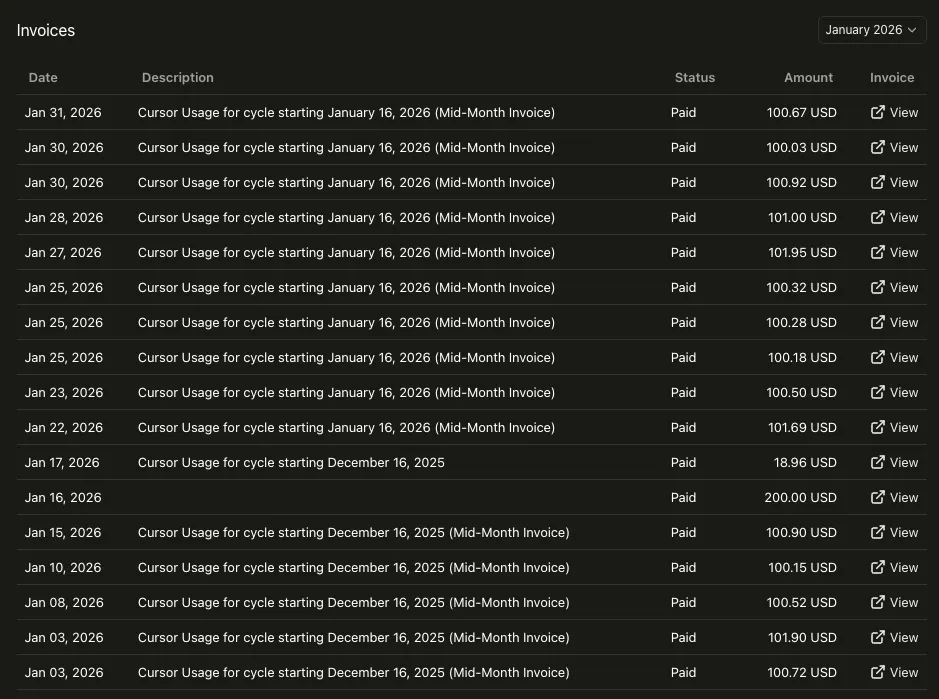The image size is (939, 699).
Task: Select the Jan 28, 2026 date cell
Action: [64, 217]
